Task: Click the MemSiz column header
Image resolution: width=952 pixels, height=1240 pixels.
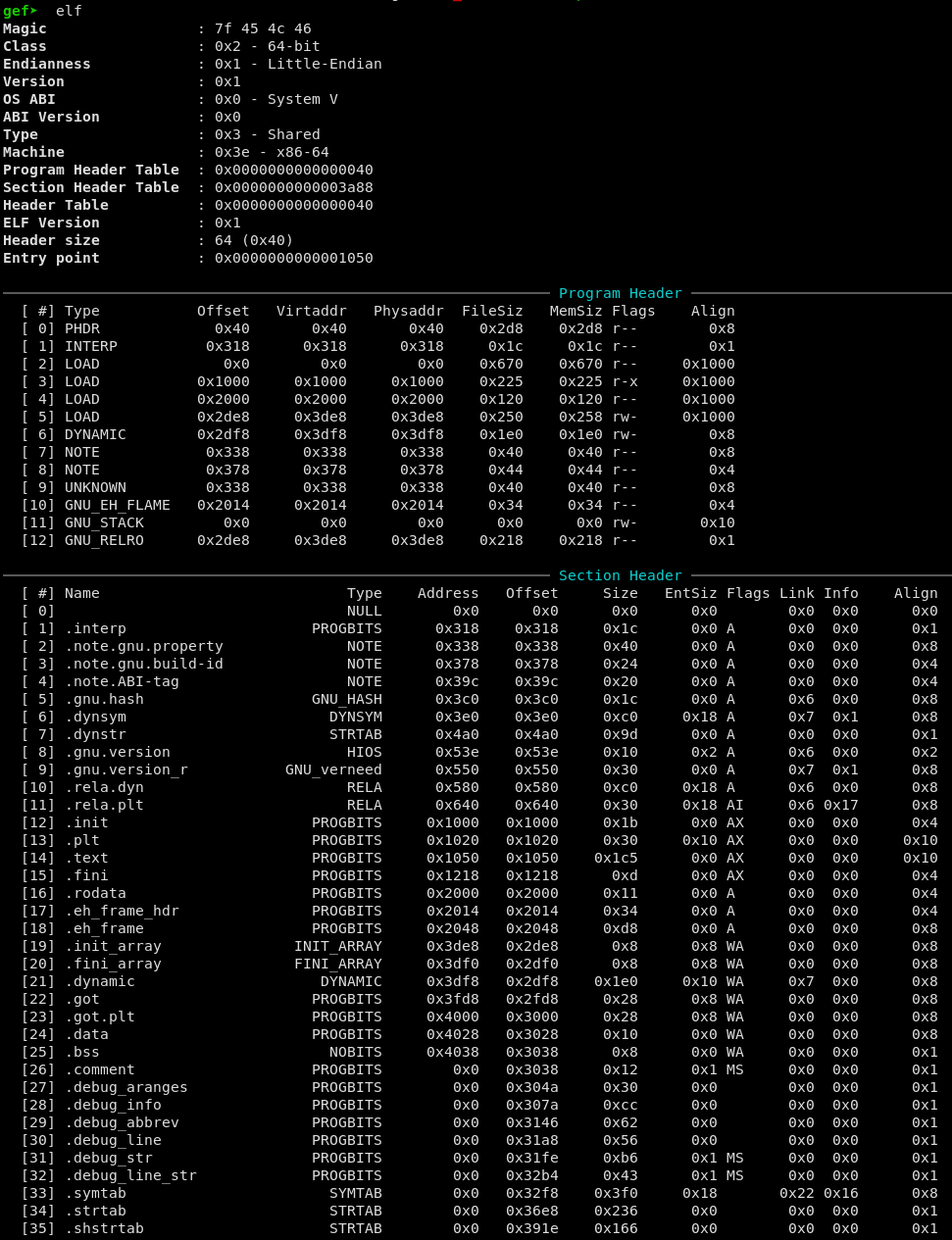Action: (x=576, y=311)
